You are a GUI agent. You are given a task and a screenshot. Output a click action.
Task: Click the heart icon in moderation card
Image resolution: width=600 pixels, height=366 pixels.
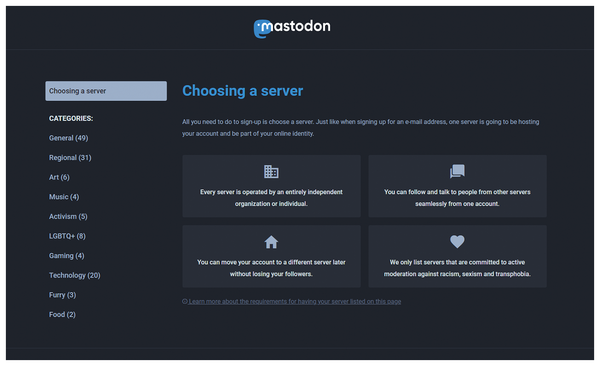point(457,242)
